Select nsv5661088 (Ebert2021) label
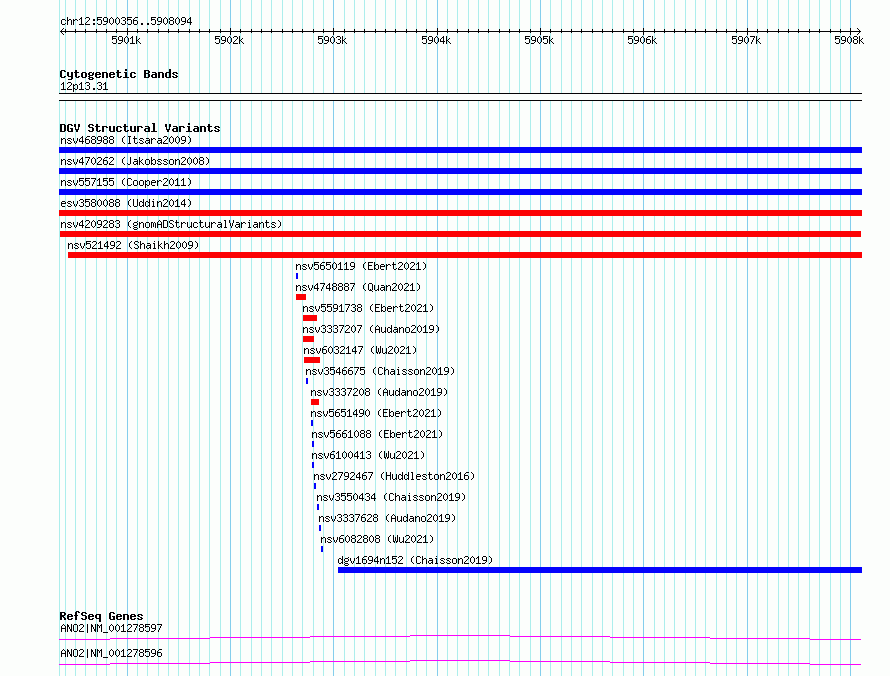This screenshot has height=676, width=890. (377, 434)
